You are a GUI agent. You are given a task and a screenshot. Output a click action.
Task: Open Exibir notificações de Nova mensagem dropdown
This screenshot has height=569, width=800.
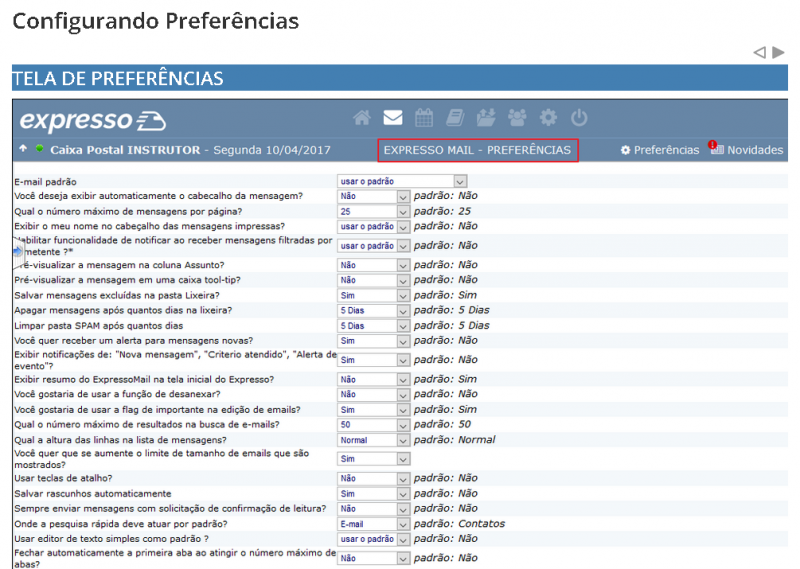[x=373, y=360]
